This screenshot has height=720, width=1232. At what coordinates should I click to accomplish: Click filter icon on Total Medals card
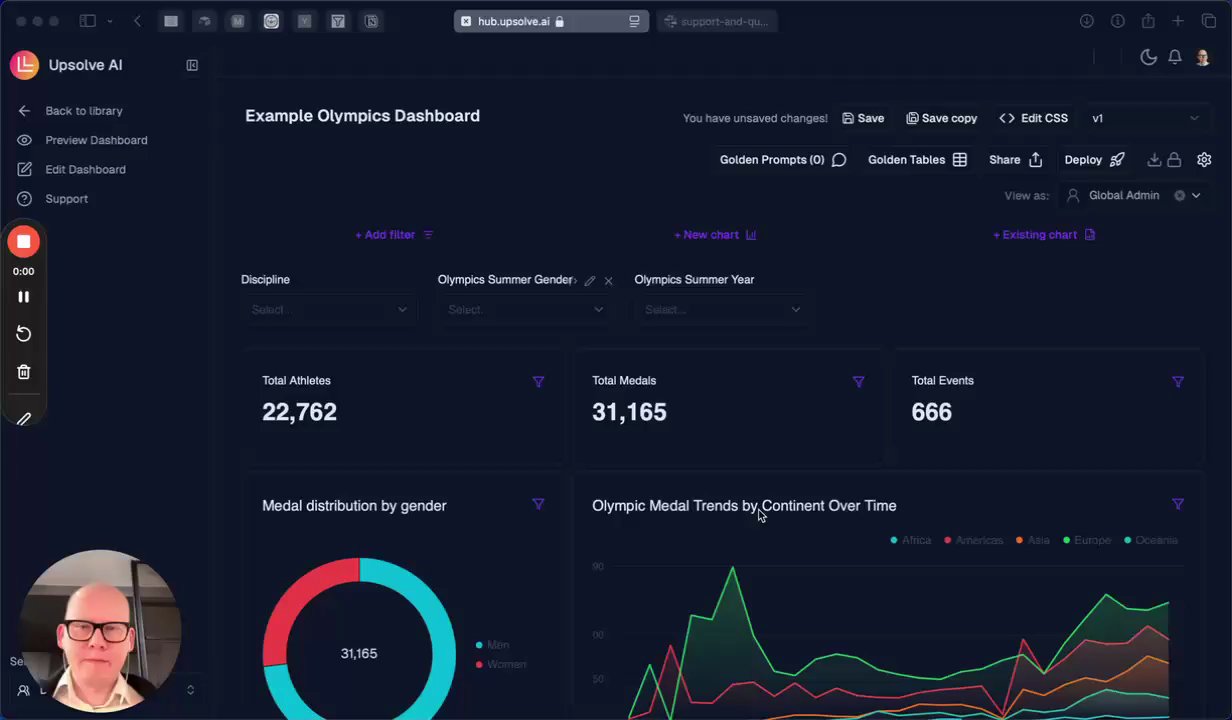tap(858, 381)
